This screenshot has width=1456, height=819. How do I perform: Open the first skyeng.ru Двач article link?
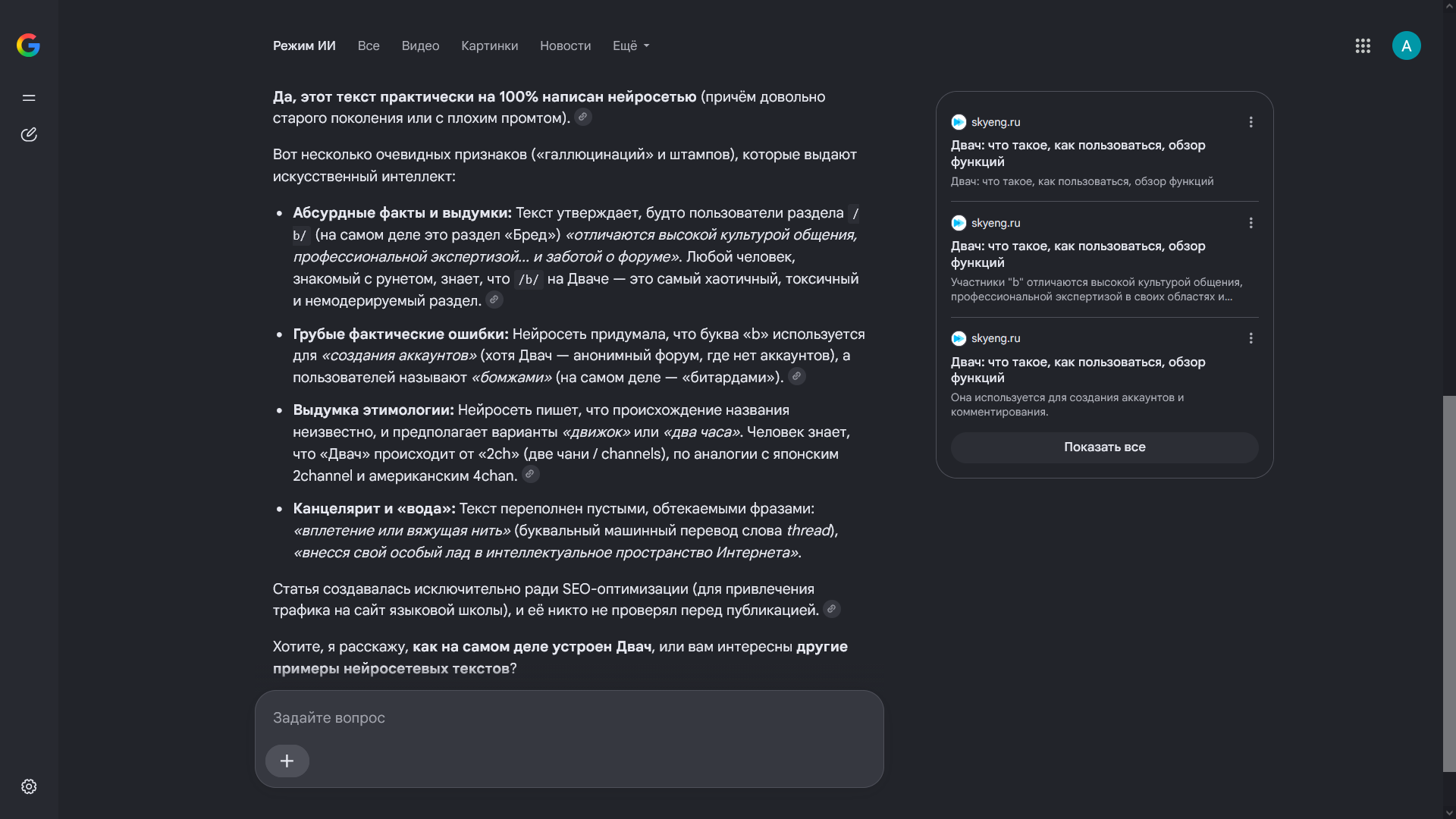click(x=1078, y=153)
